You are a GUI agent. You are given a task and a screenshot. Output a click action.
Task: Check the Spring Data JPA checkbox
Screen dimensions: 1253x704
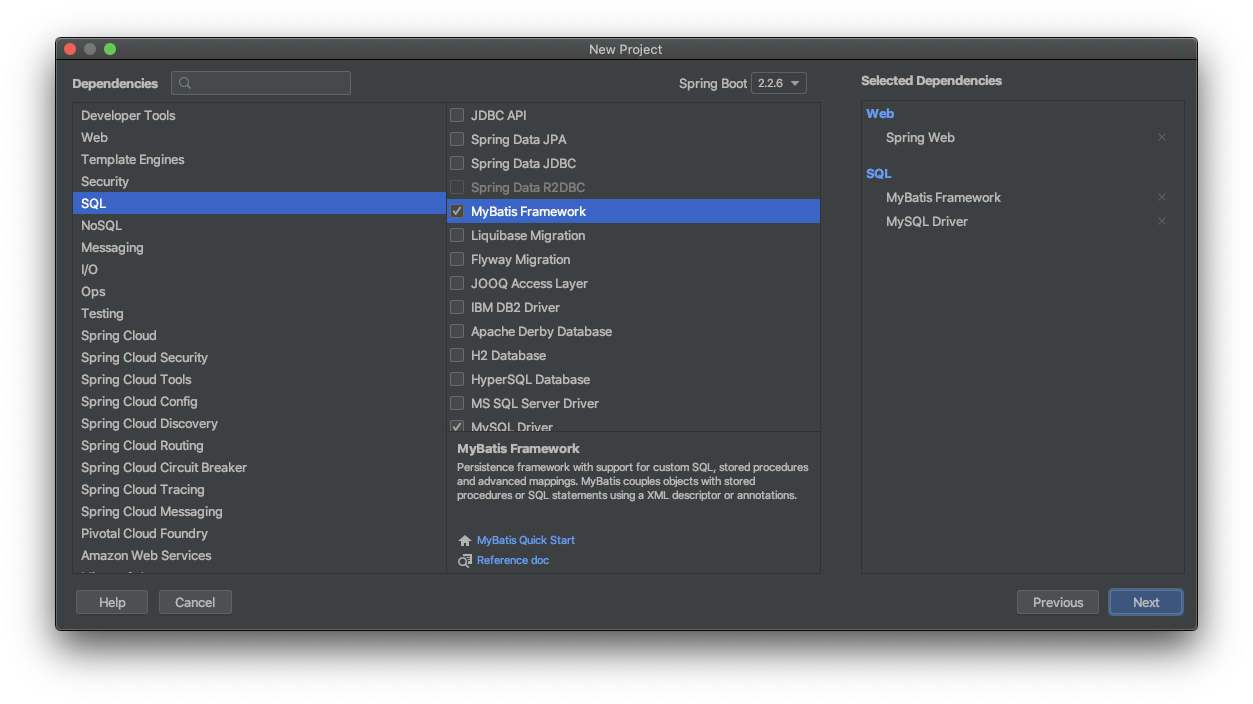(x=457, y=139)
